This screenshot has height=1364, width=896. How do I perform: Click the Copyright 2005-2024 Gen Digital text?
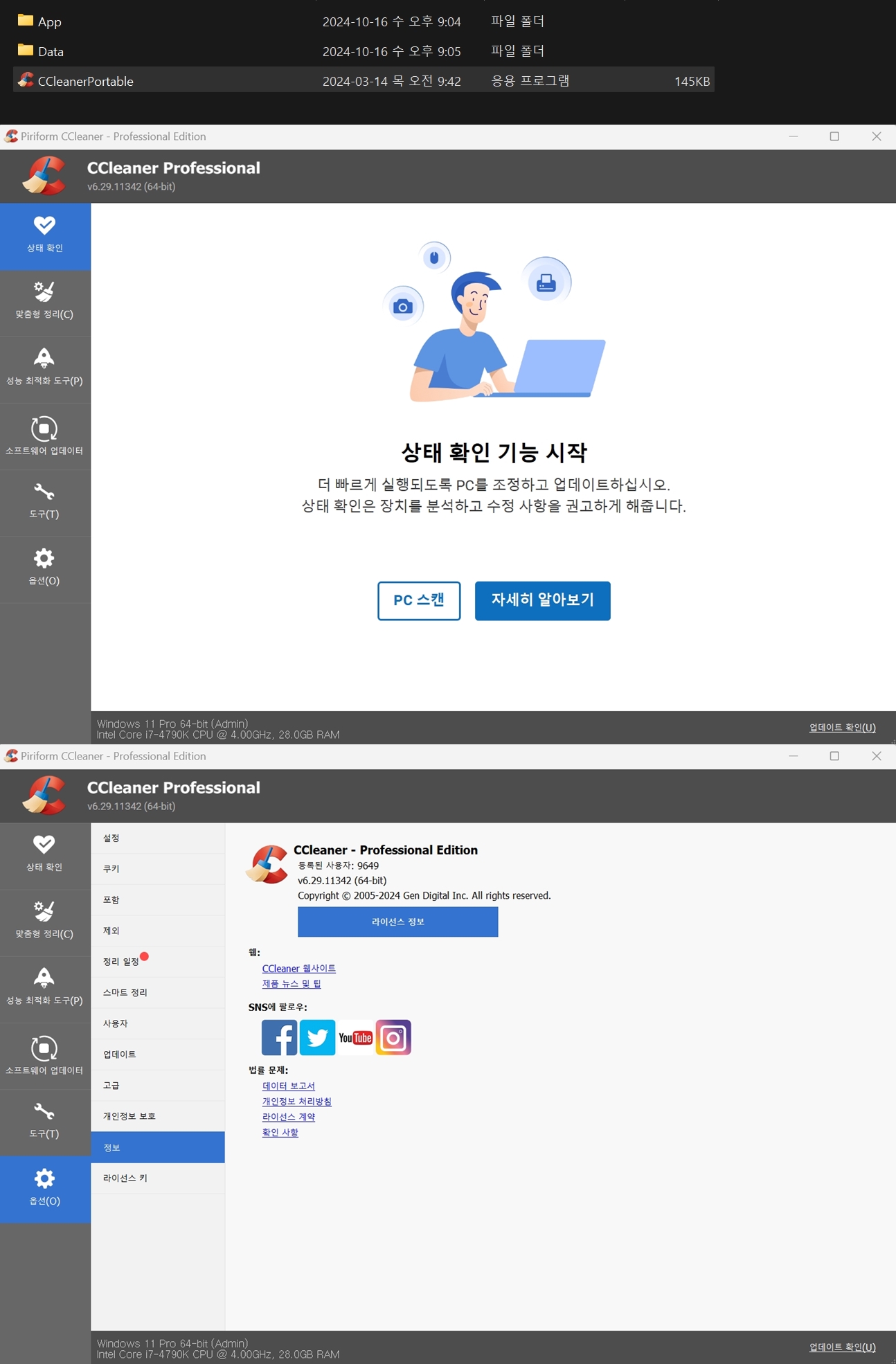point(424,895)
